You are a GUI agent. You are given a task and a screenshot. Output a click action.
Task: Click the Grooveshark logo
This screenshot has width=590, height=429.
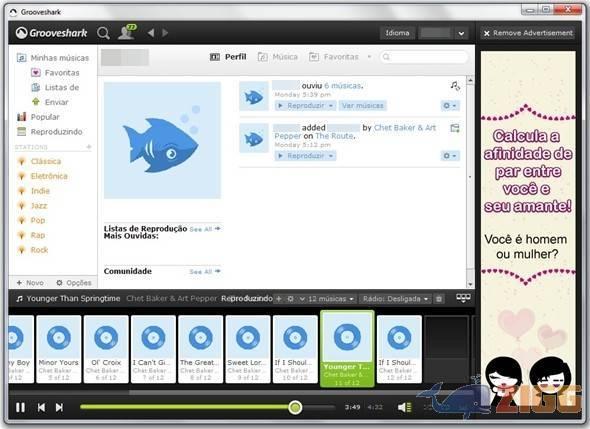pyautogui.click(x=52, y=33)
